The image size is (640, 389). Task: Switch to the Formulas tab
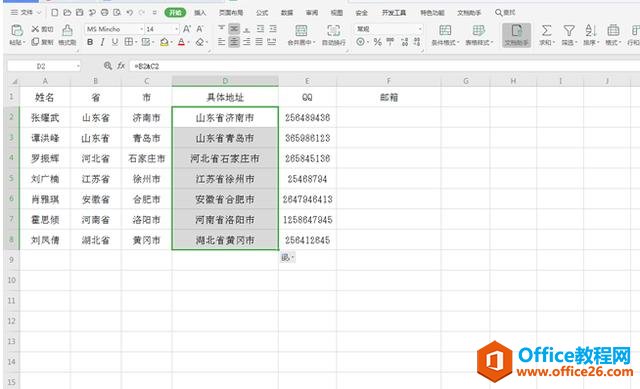(x=262, y=13)
